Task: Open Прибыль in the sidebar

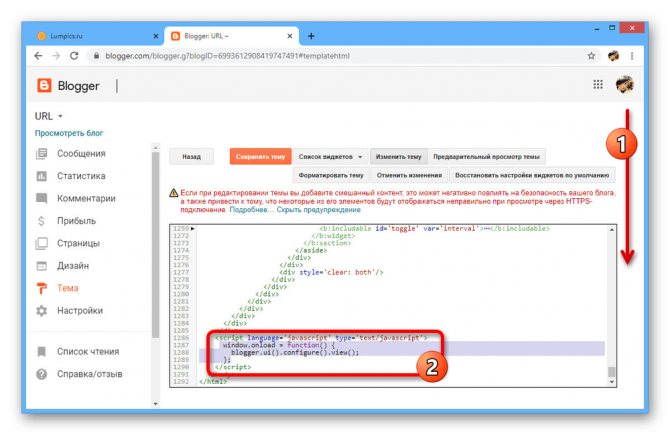Action: pyautogui.click(x=76, y=220)
